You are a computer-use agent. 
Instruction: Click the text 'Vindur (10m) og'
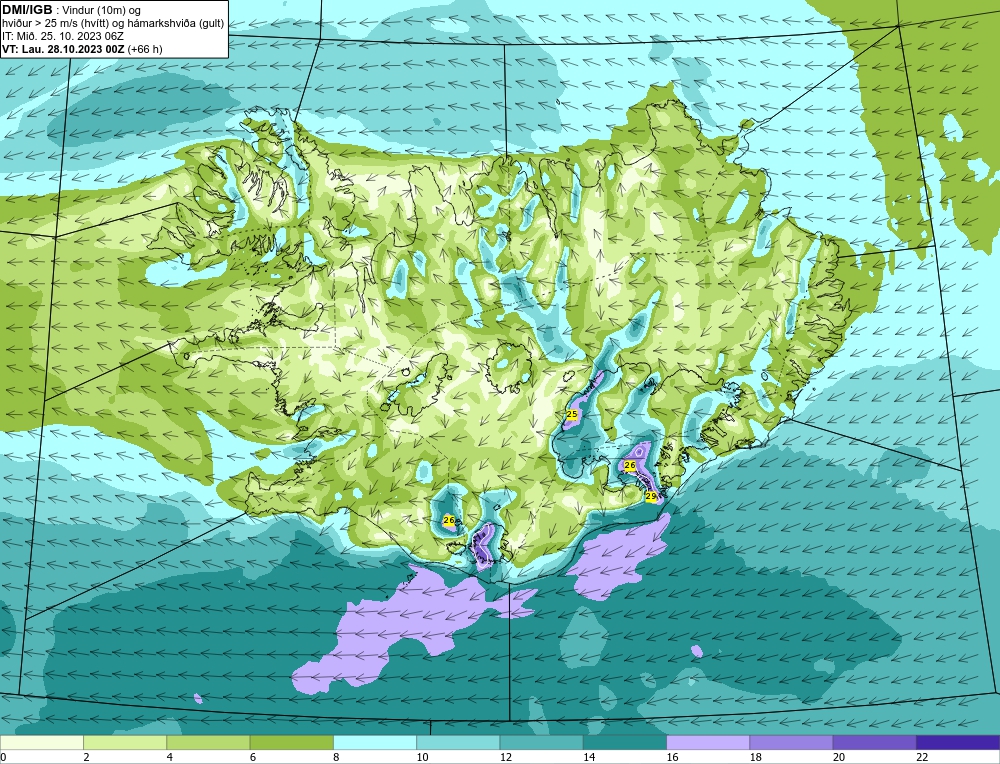pyautogui.click(x=102, y=10)
